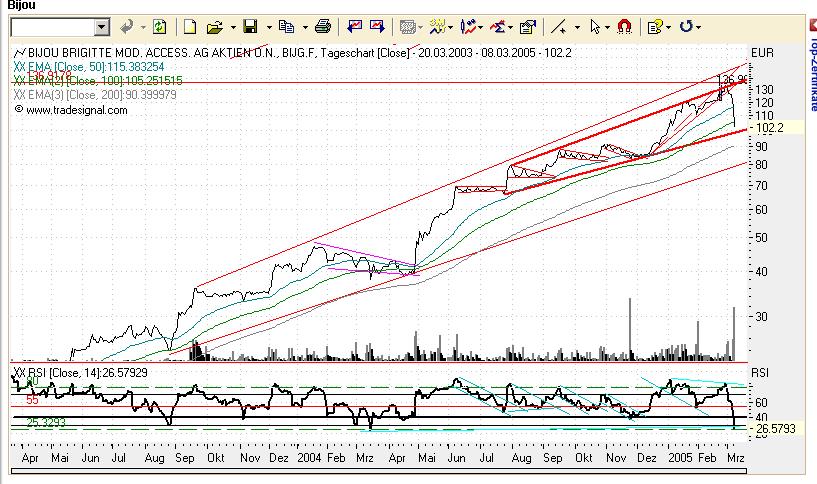Image resolution: width=817 pixels, height=484 pixels.
Task: Click the yellow indicator wave icon
Action: [437, 27]
